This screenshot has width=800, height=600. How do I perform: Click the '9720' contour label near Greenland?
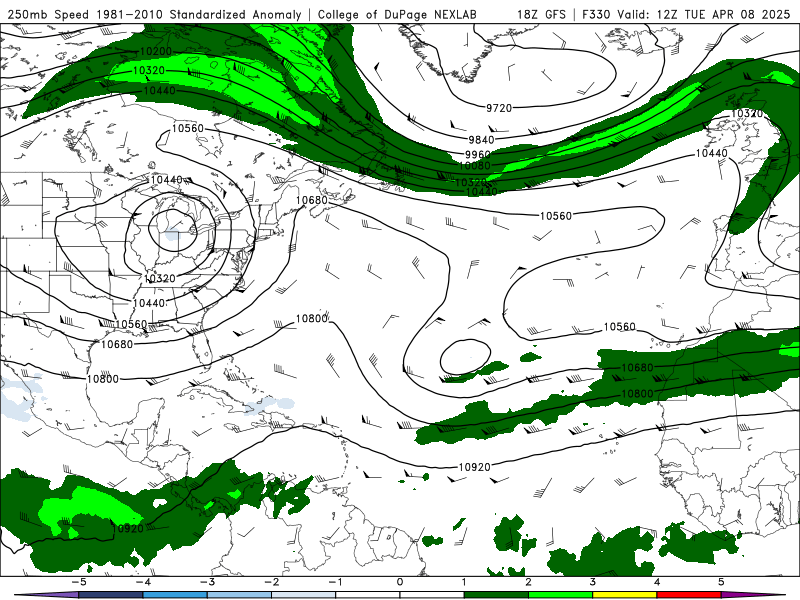pos(498,108)
